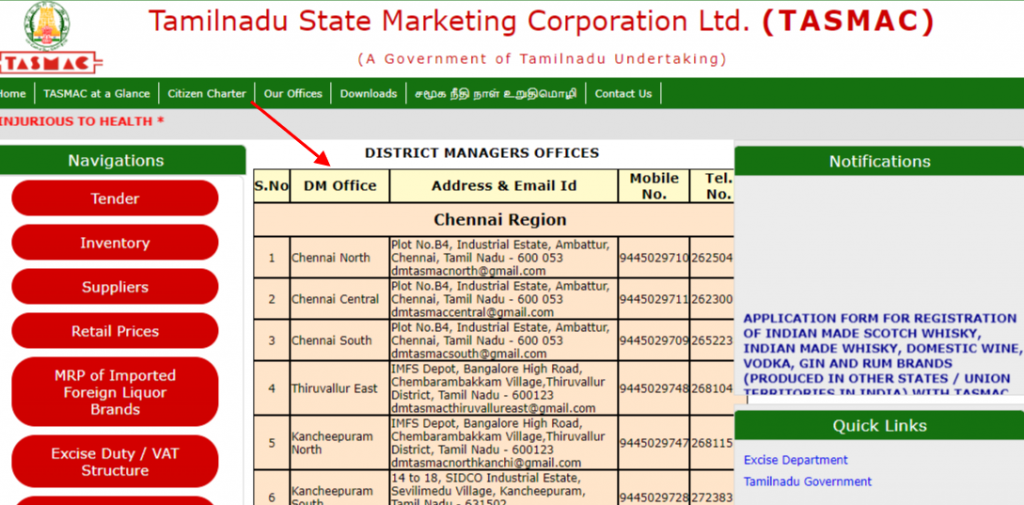Viewport: 1024px width, 505px height.
Task: Open TASMAC at a Glance menu
Action: click(97, 93)
